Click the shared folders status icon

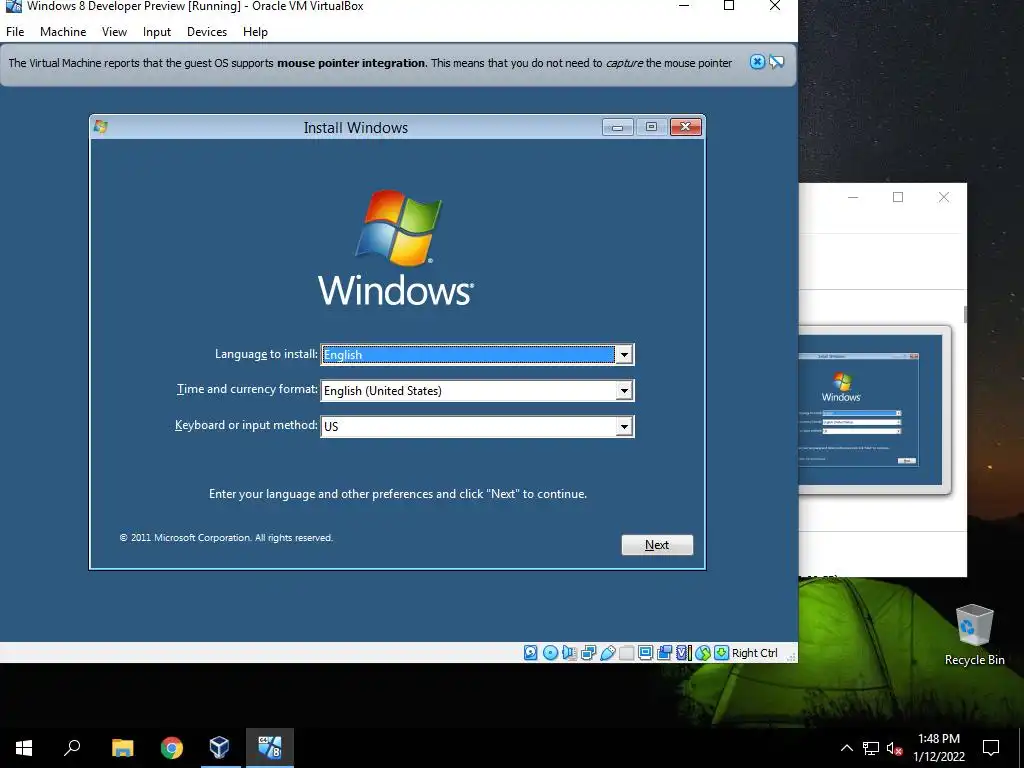[x=626, y=652]
